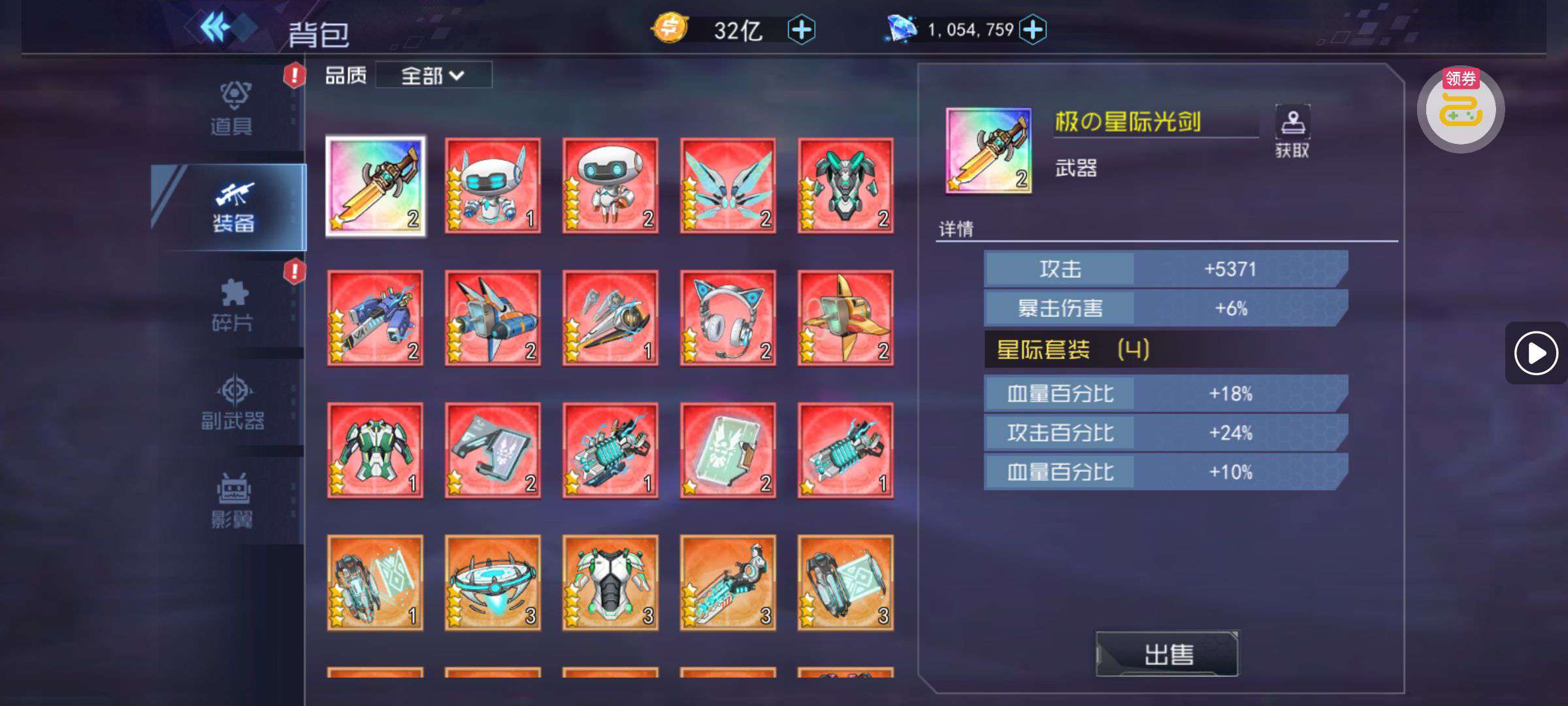Select the cat-ear headphones equipment
Screen dimensions: 1568x706
[x=728, y=318]
